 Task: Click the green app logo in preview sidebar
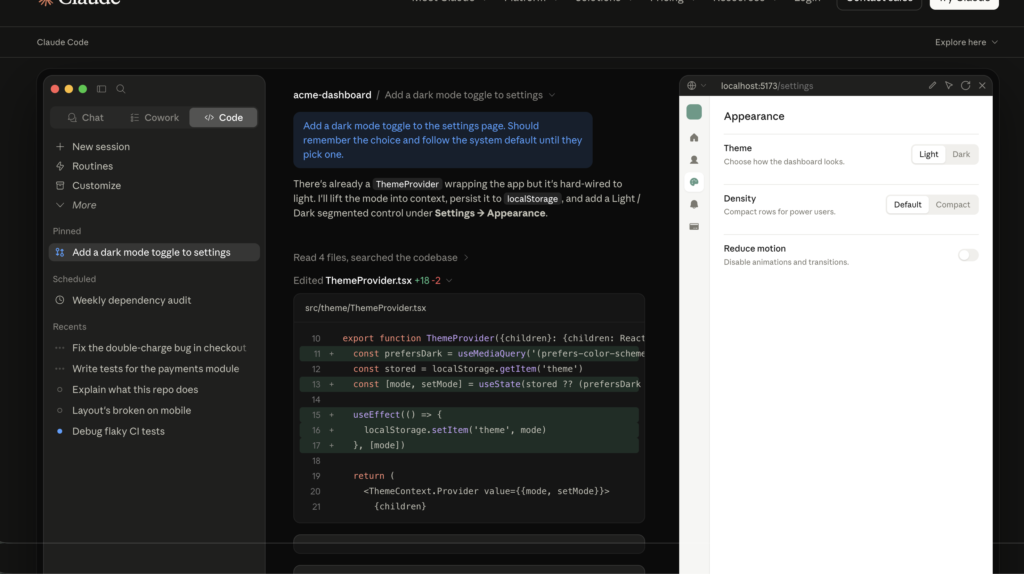click(694, 112)
